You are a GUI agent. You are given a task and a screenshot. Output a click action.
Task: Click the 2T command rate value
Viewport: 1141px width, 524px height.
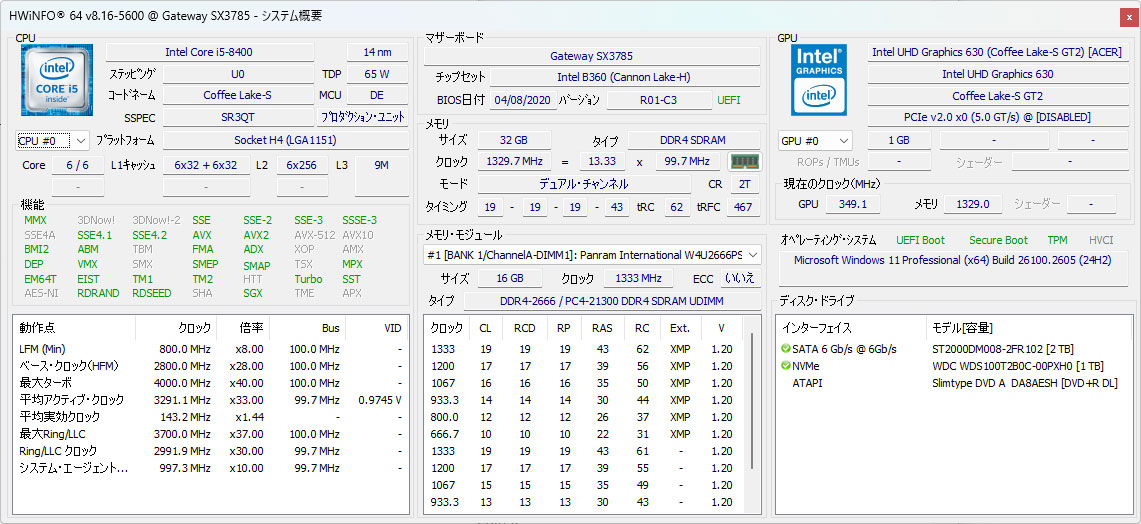[x=744, y=184]
